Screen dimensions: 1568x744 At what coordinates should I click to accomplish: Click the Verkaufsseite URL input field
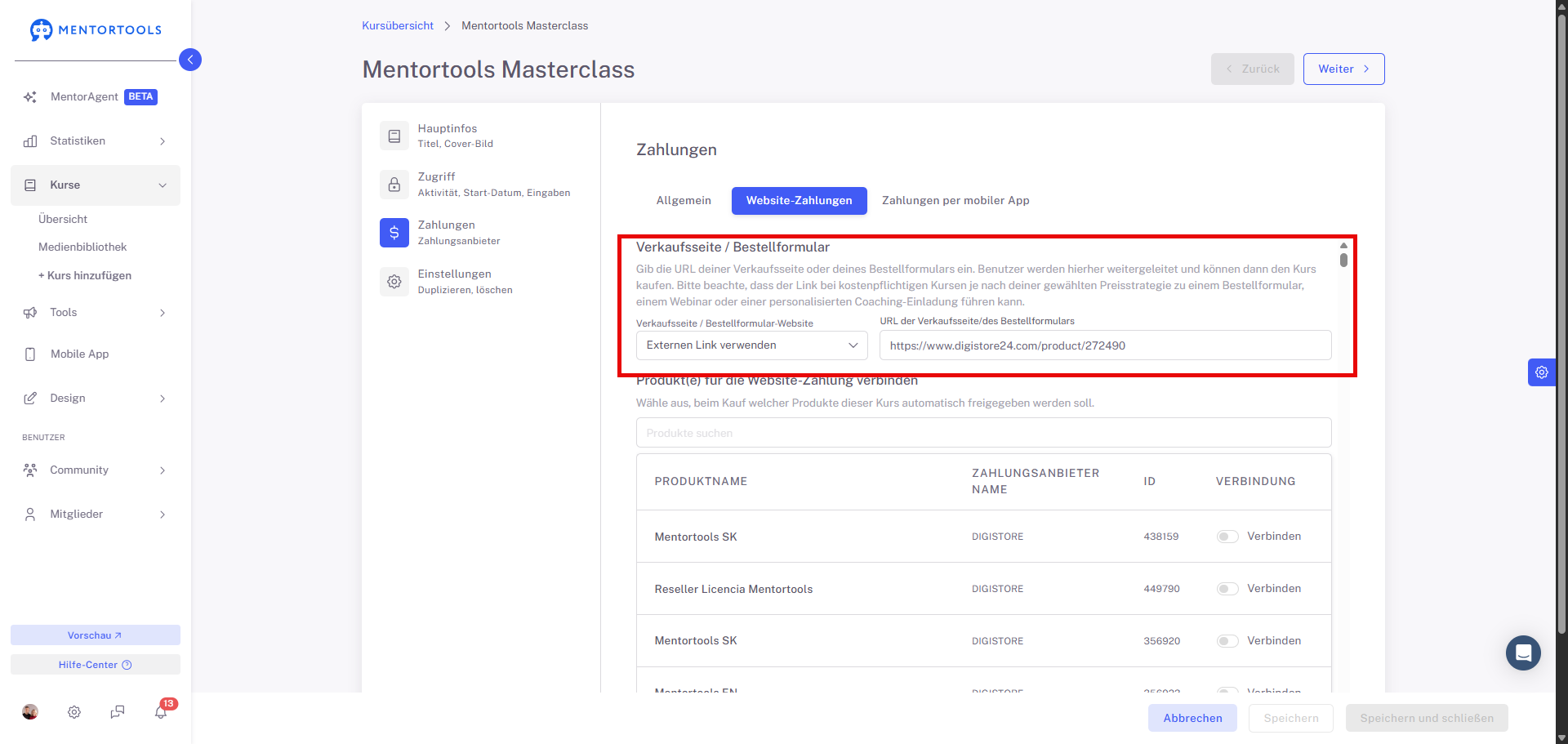click(x=1105, y=345)
